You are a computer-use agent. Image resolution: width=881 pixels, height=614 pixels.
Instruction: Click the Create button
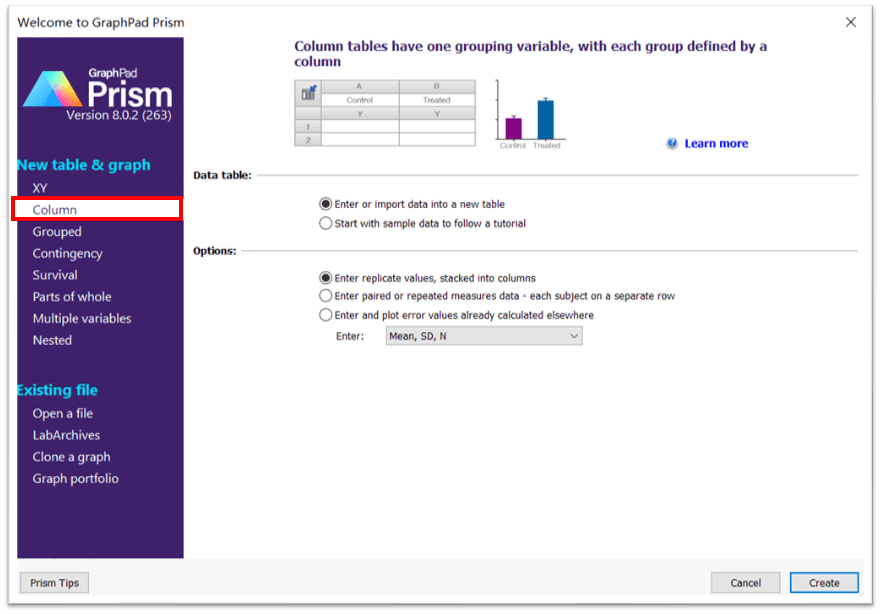click(824, 583)
